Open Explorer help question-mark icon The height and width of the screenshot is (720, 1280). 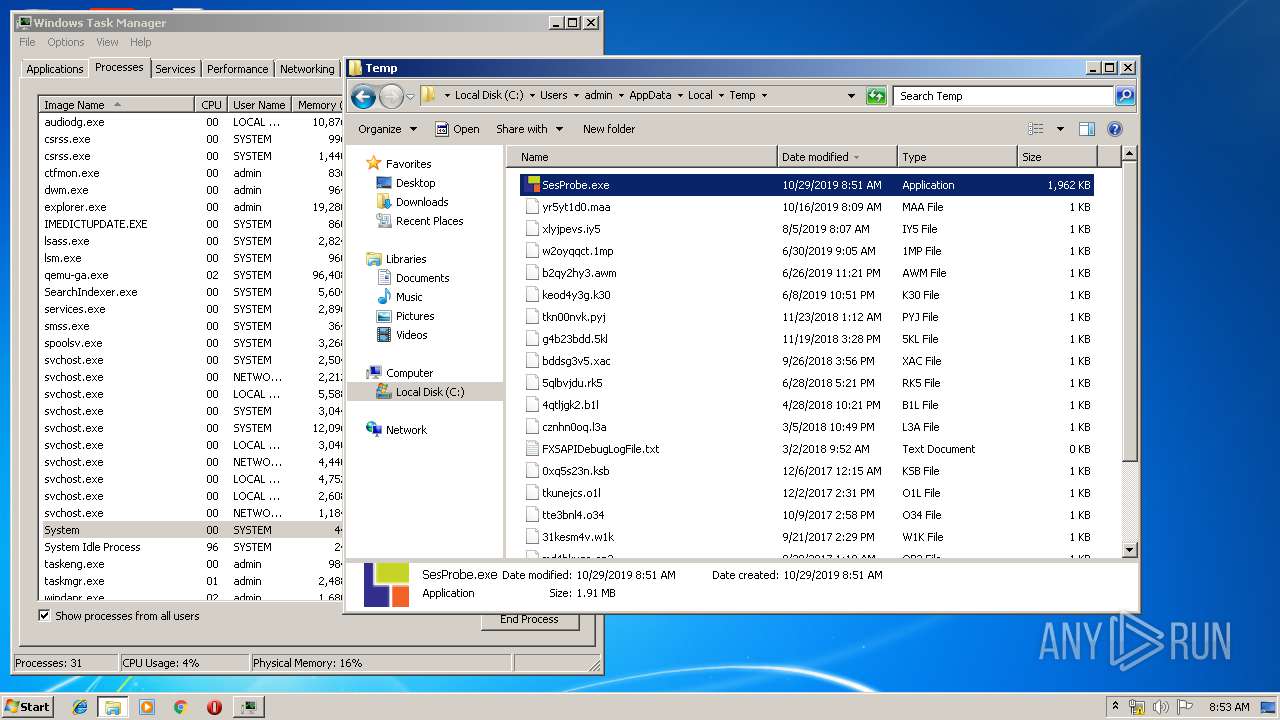1115,129
